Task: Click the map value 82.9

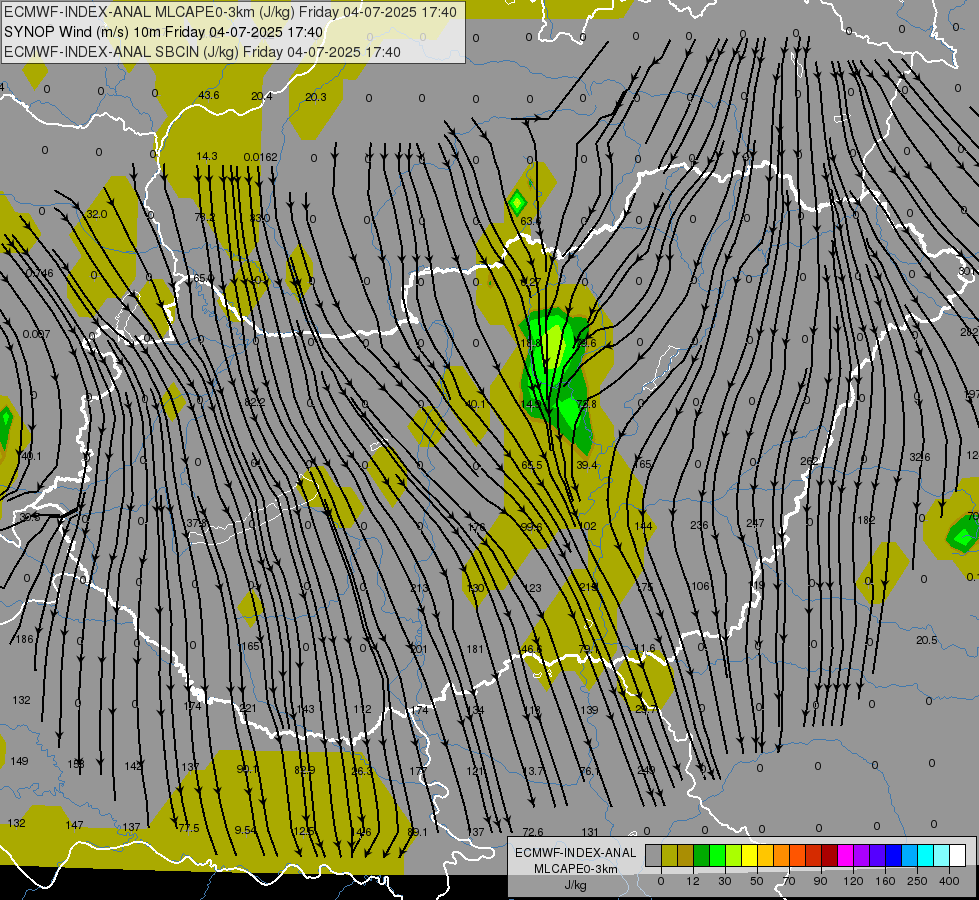Action: tap(305, 770)
